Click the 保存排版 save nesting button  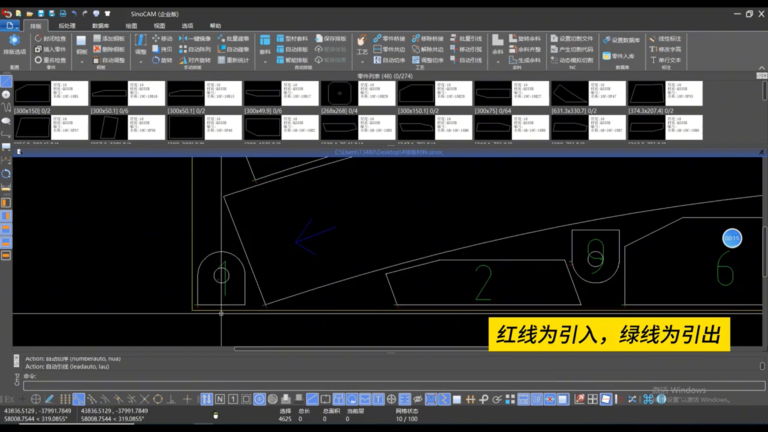(331, 38)
